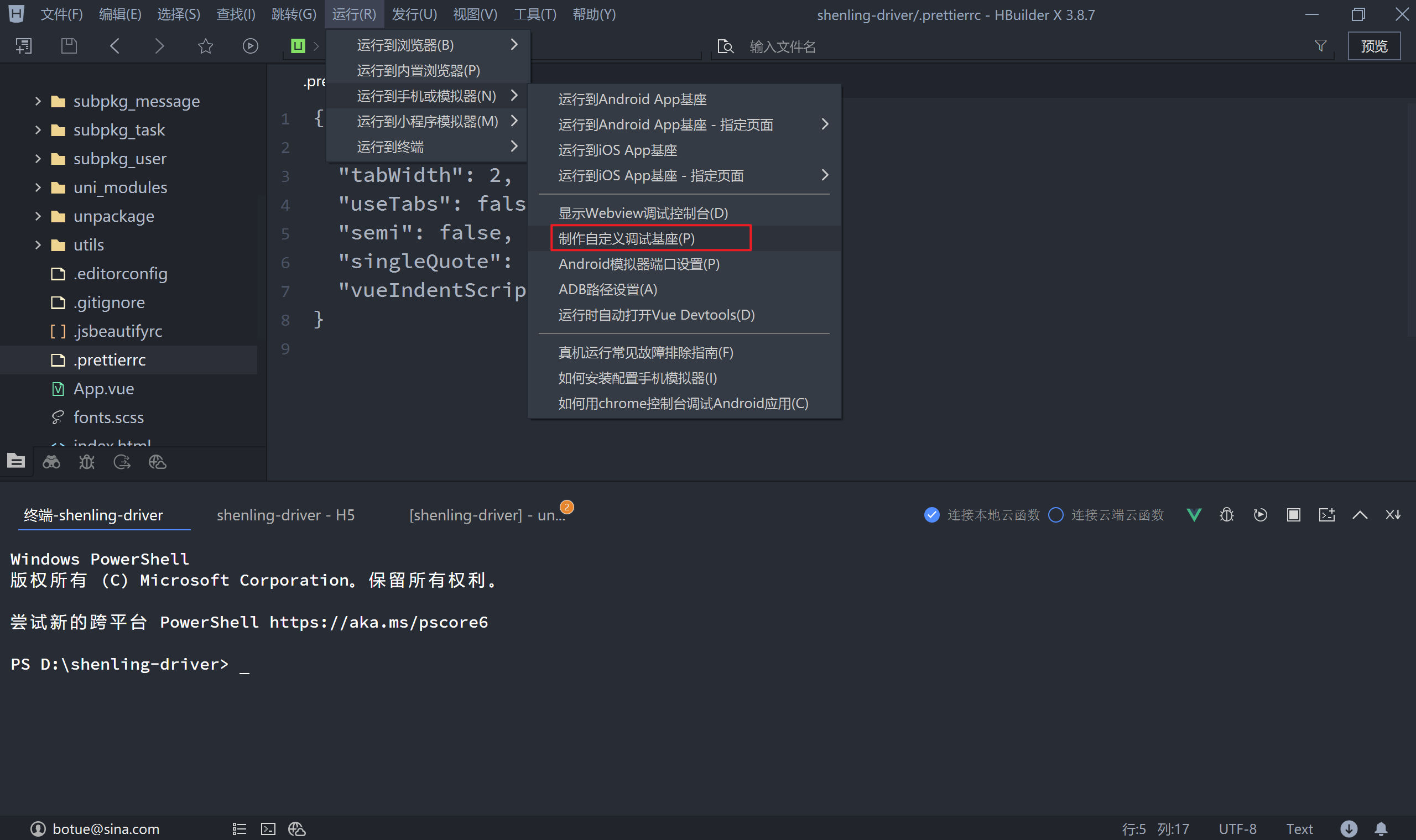This screenshot has width=1416, height=840.
Task: Click the stop square icon in console toolbar
Action: click(x=1293, y=514)
